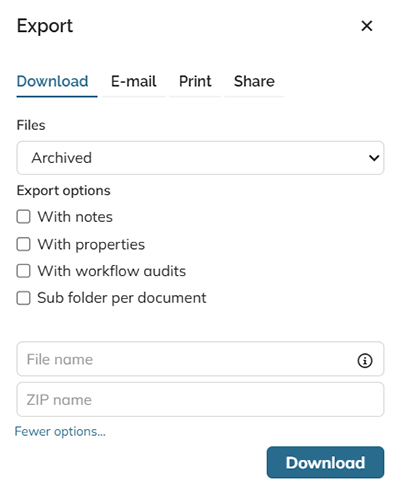Click into the ZIP name field
Image resolution: width=400 pixels, height=484 pixels.
pos(200,399)
